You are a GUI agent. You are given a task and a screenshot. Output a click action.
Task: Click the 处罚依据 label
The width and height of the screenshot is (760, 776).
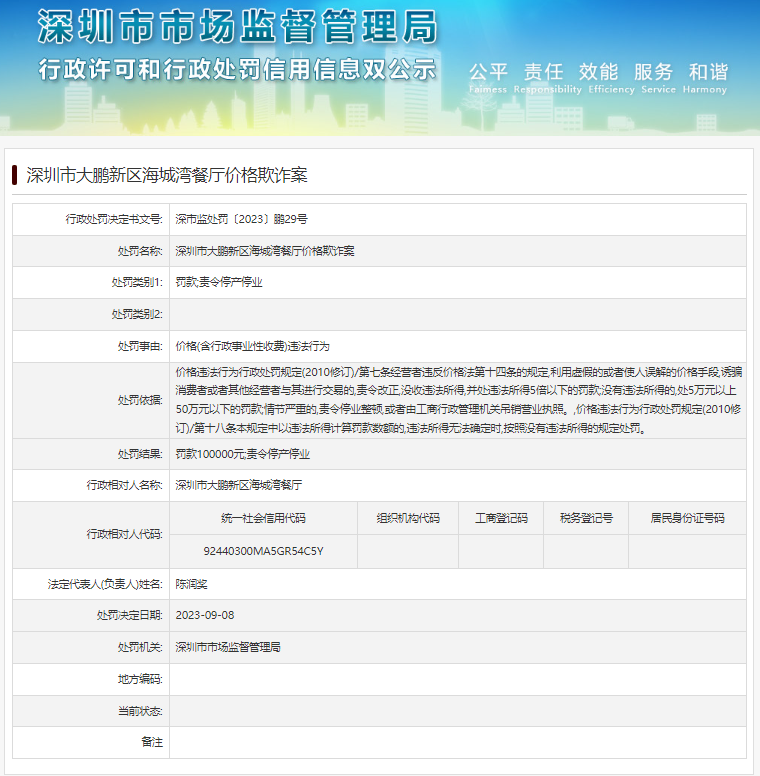pos(140,400)
